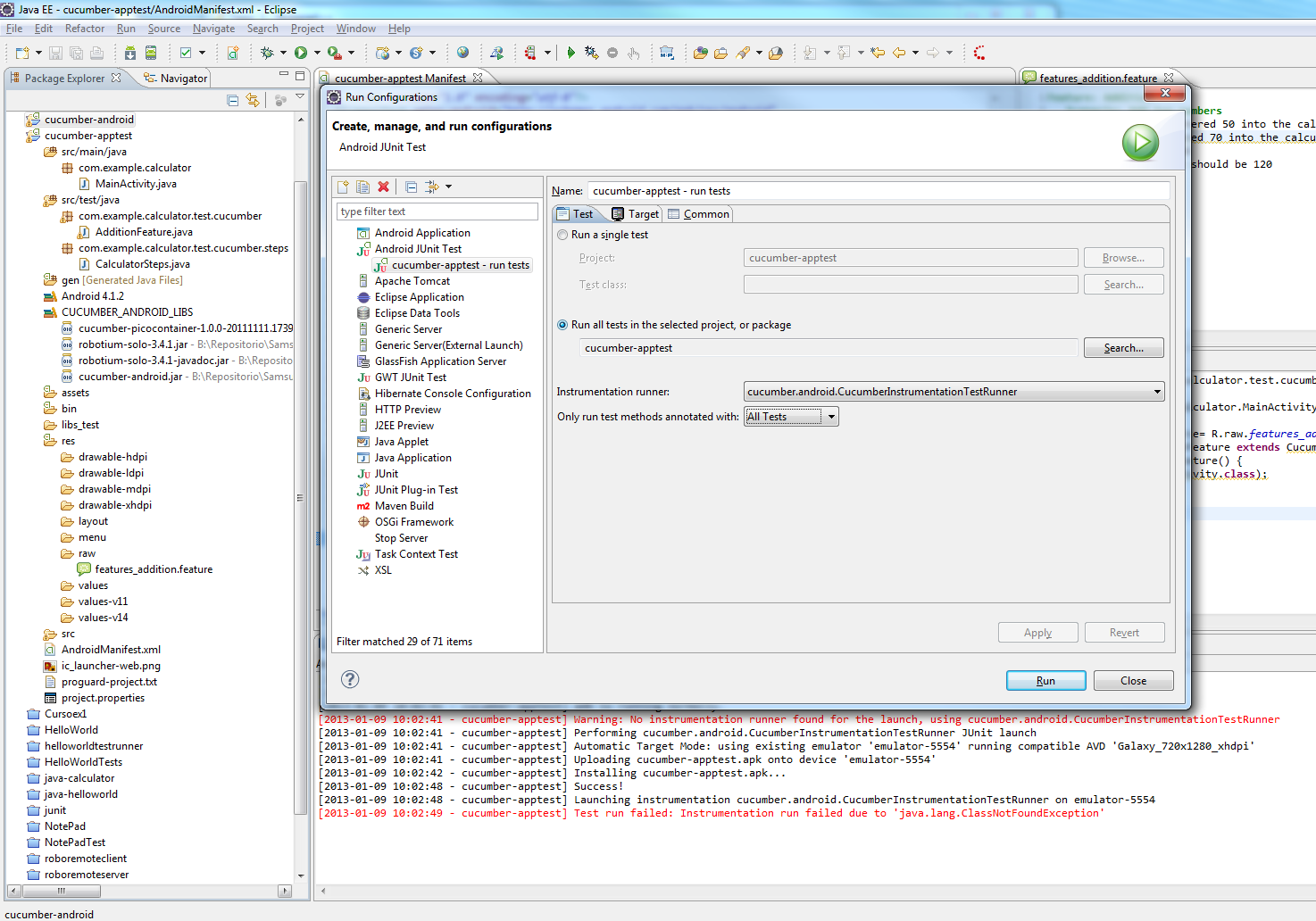Image resolution: width=1316 pixels, height=921 pixels.
Task: Open the Project menu
Action: point(307,29)
